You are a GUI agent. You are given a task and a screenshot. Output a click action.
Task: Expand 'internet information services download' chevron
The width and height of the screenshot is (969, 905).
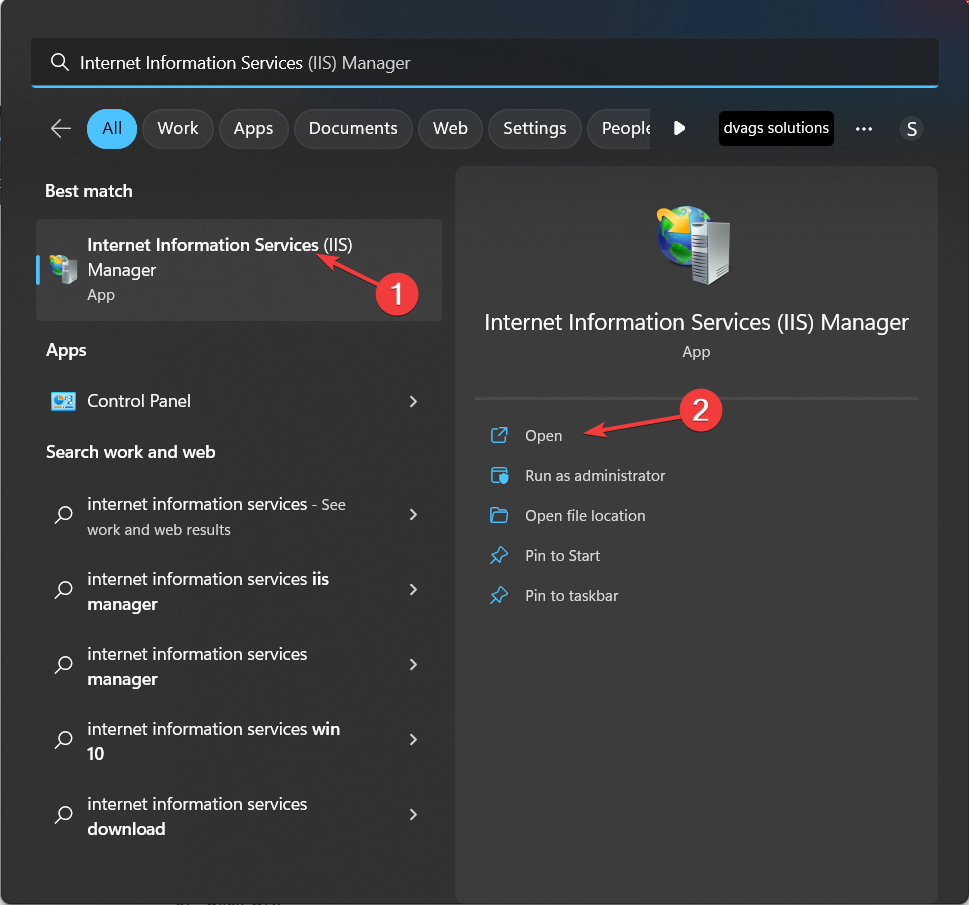point(413,815)
